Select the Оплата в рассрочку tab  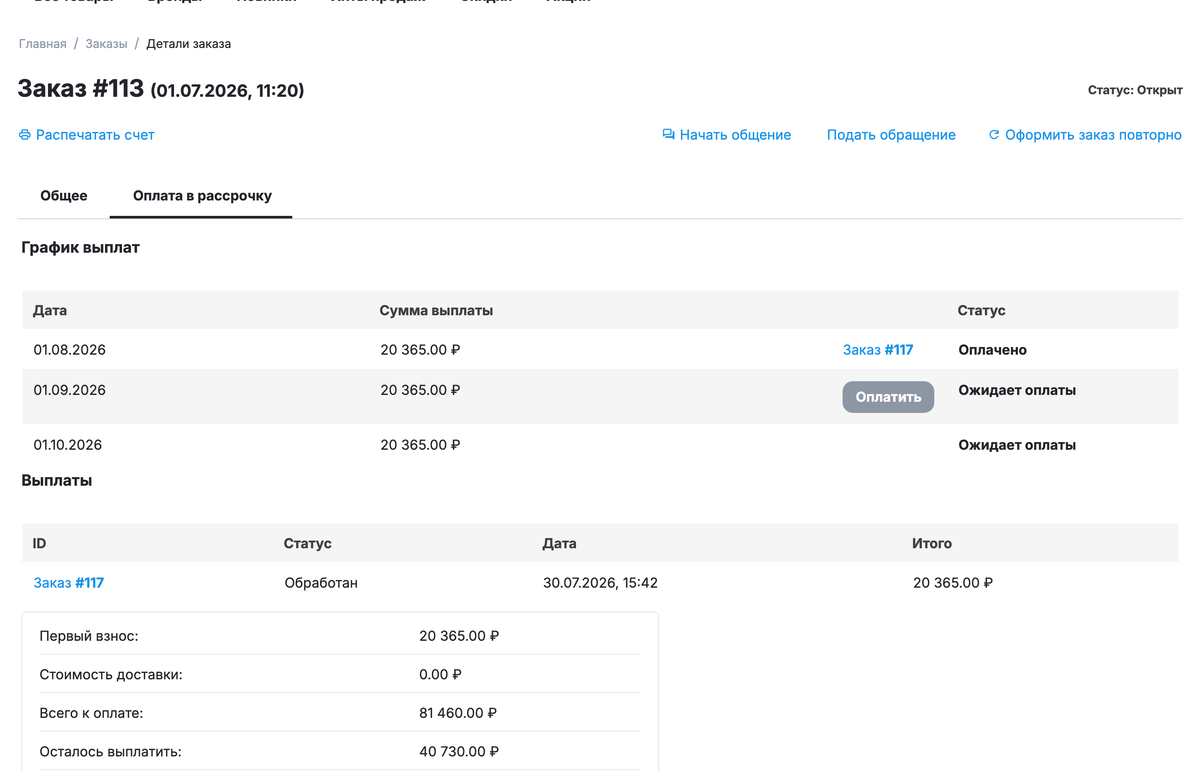(x=202, y=196)
